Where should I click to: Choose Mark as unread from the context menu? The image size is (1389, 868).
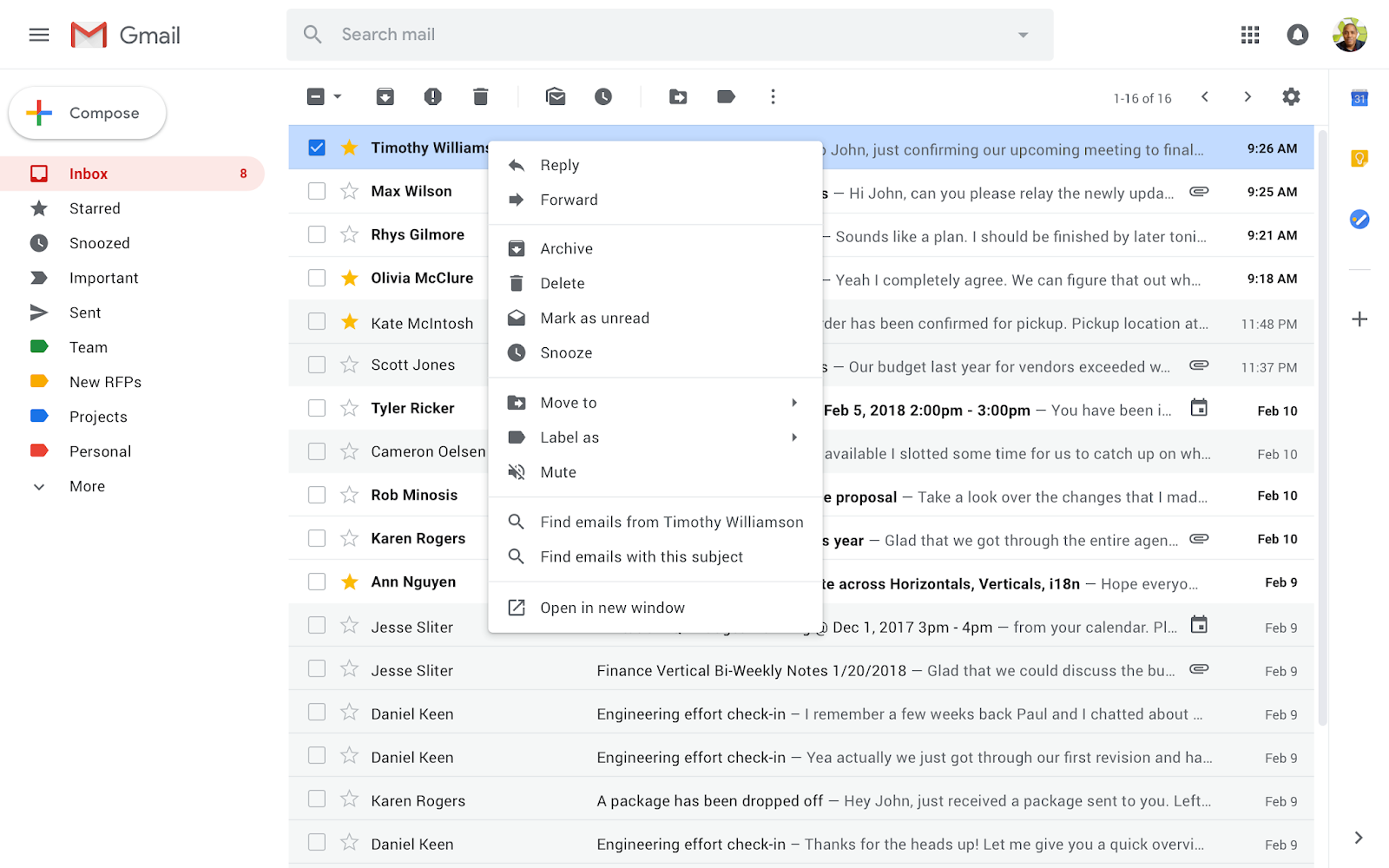pos(595,318)
